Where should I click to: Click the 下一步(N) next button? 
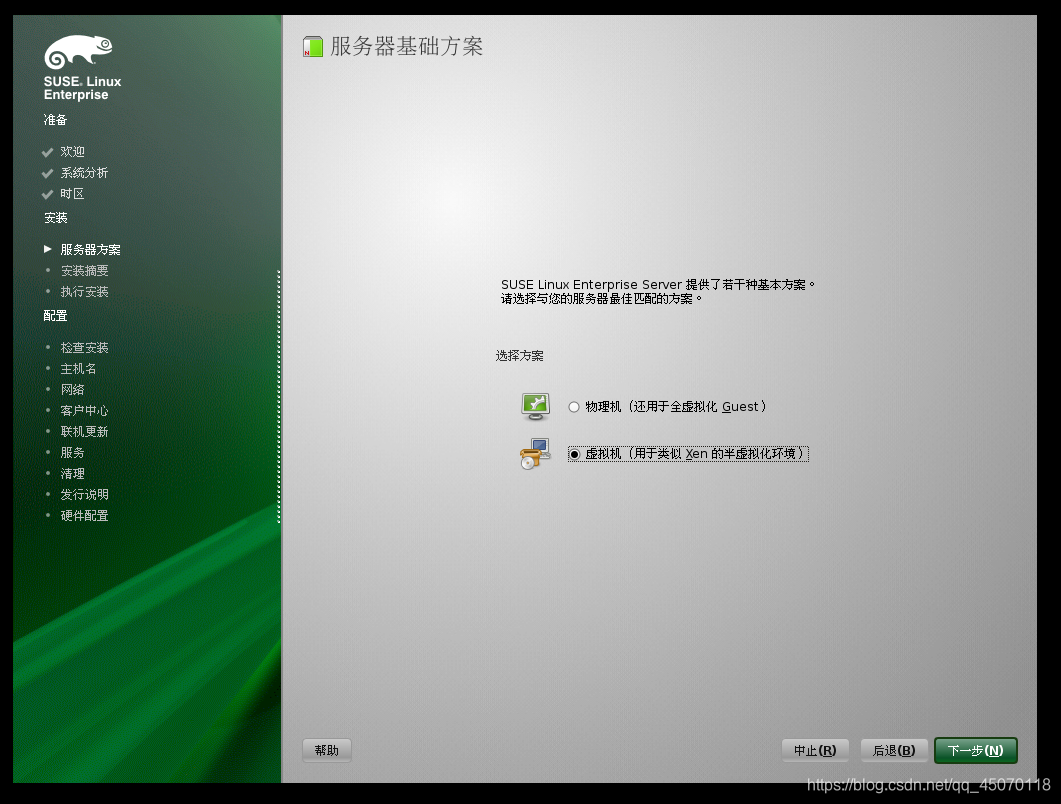976,751
